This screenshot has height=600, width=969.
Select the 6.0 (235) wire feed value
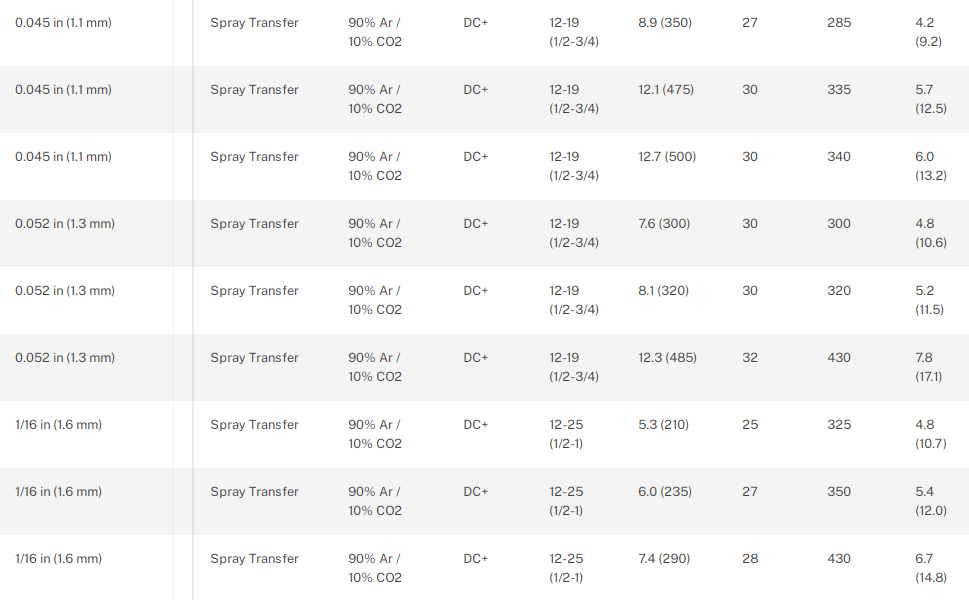coord(664,492)
